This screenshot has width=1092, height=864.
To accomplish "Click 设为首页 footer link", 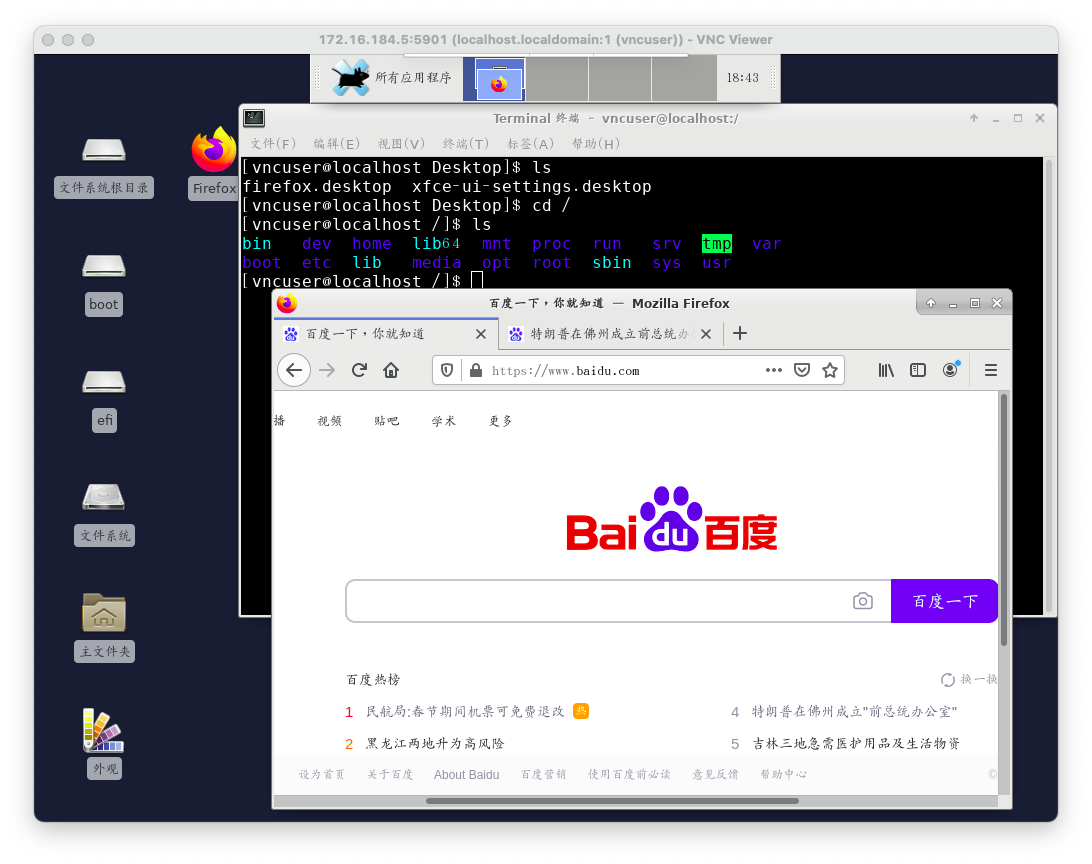I will point(322,774).
